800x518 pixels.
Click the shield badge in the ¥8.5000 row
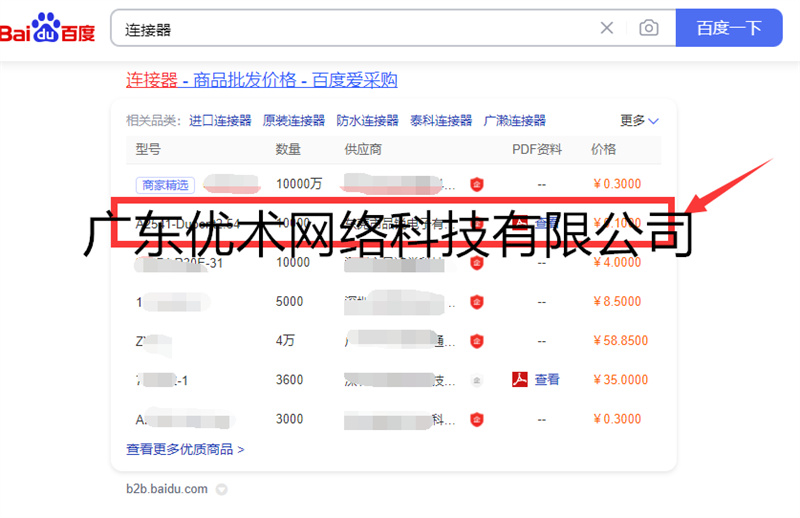(x=477, y=302)
